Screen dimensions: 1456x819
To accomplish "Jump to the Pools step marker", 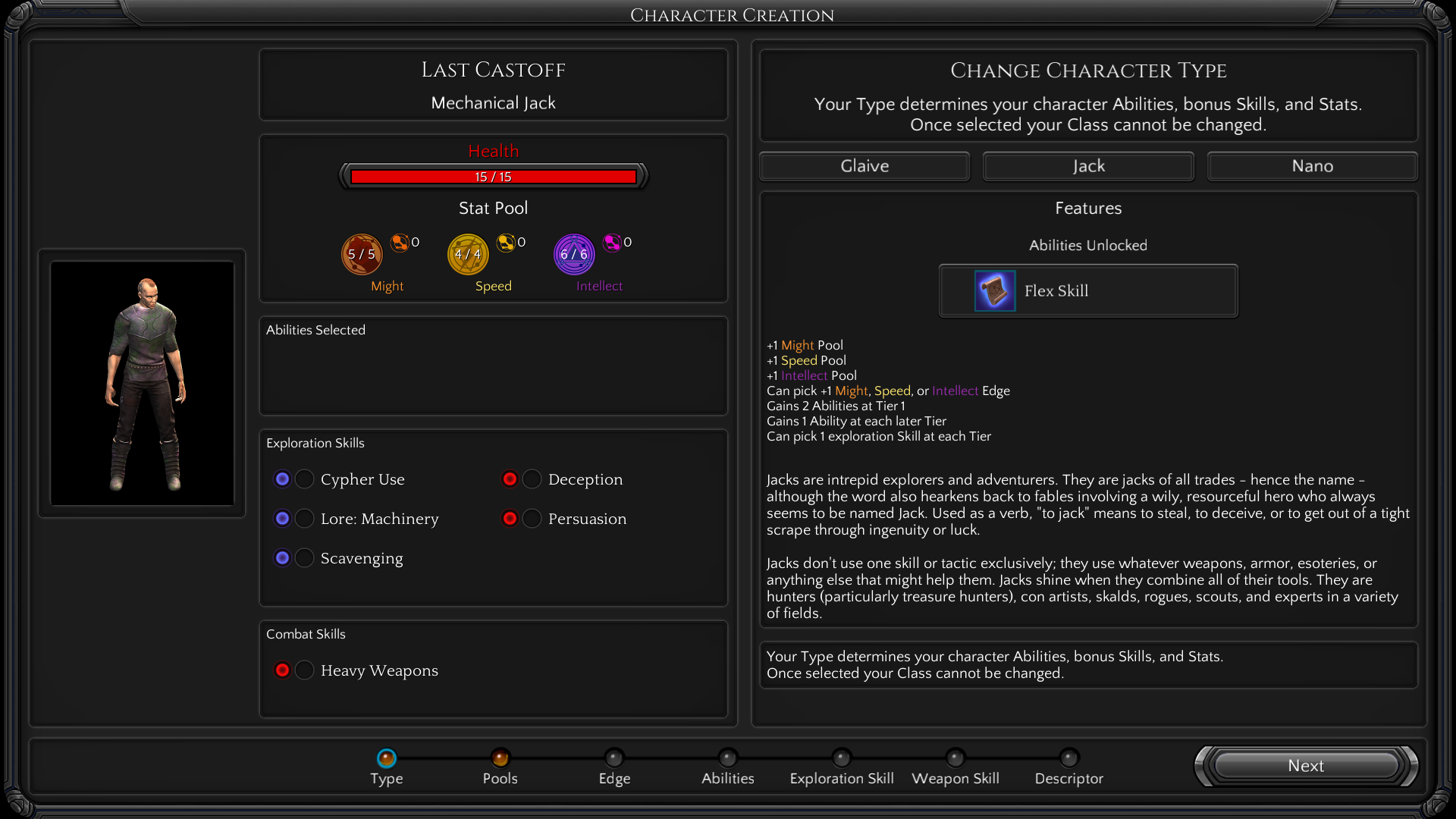I will tap(500, 758).
